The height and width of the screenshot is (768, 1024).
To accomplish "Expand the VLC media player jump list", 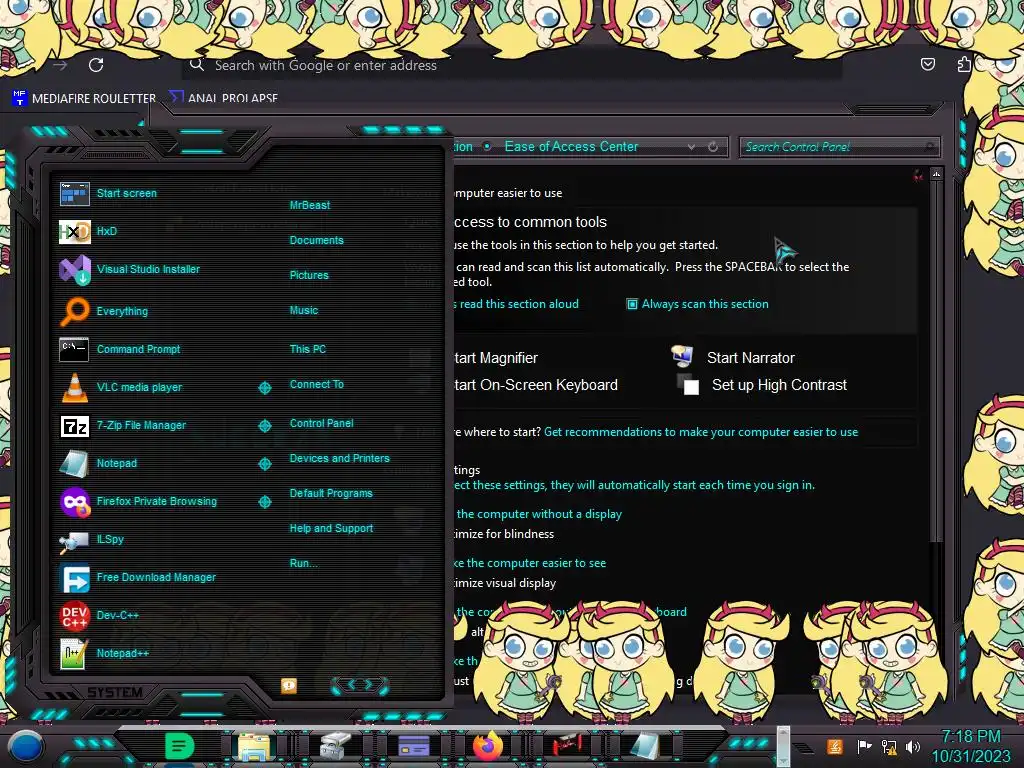I will (x=265, y=388).
